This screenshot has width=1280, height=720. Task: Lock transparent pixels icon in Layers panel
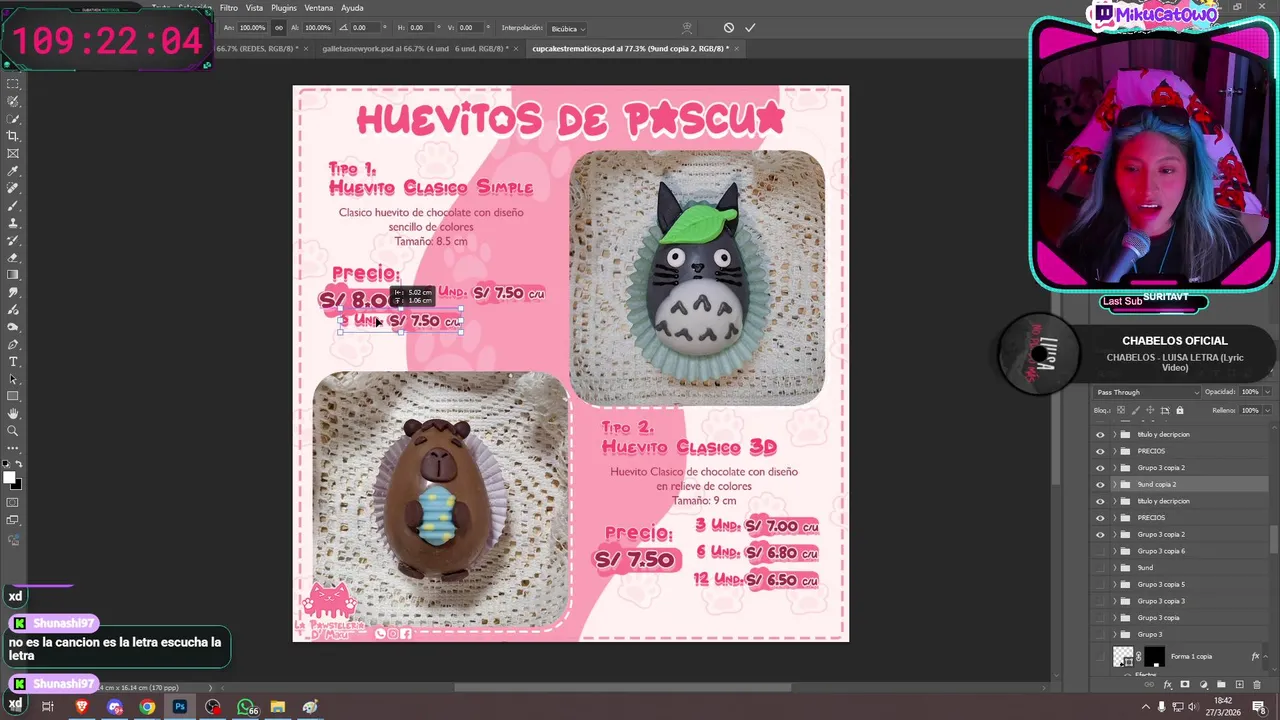click(1120, 410)
